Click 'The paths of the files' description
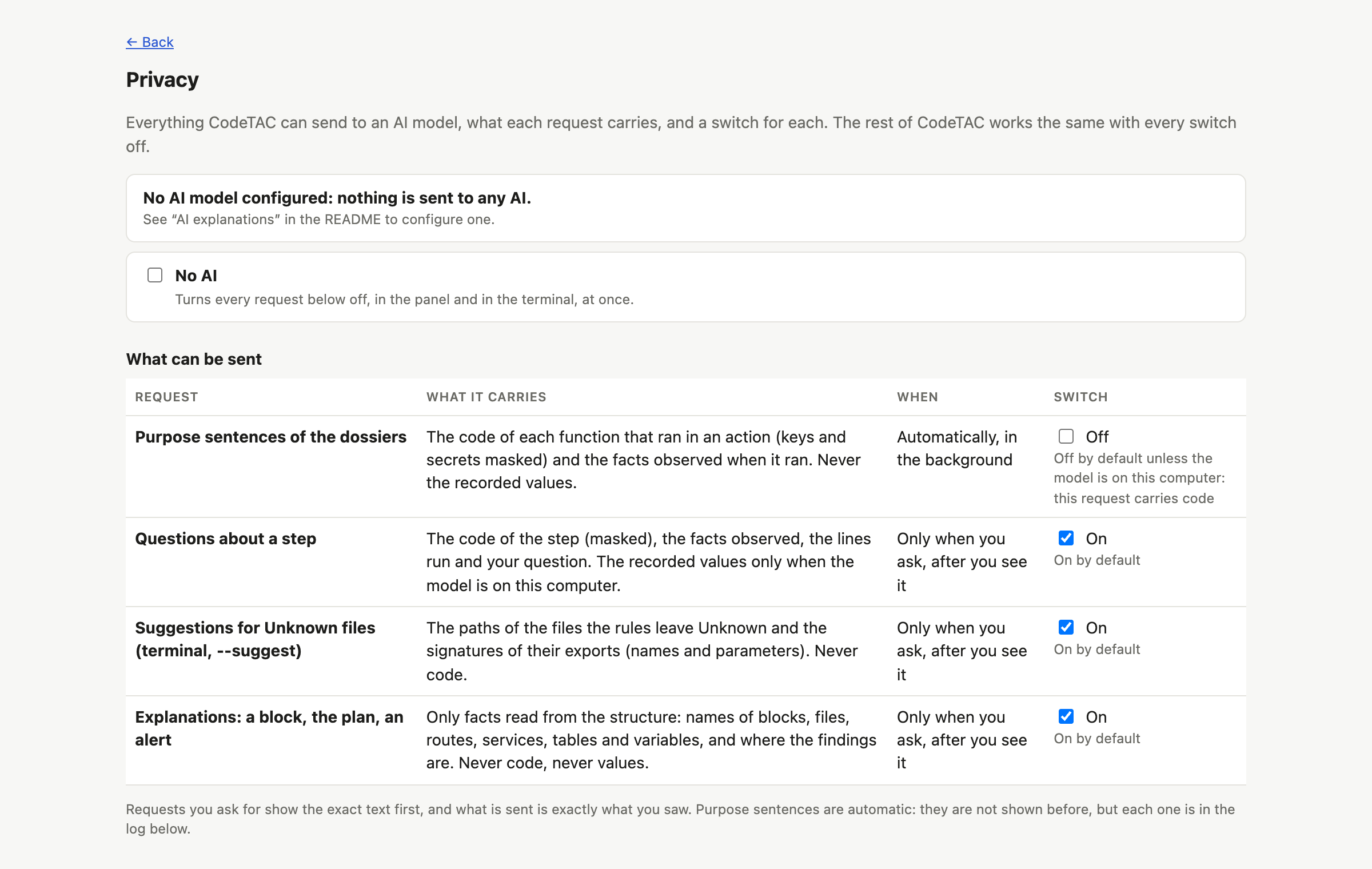Screen dimensions: 1372x869 [642, 651]
